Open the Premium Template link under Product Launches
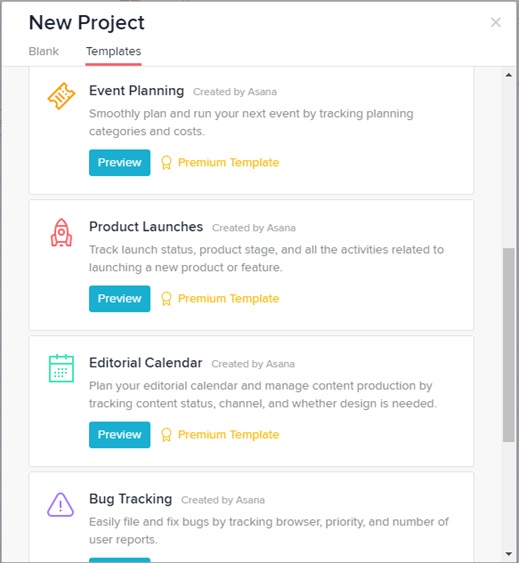519x563 pixels. (x=228, y=299)
